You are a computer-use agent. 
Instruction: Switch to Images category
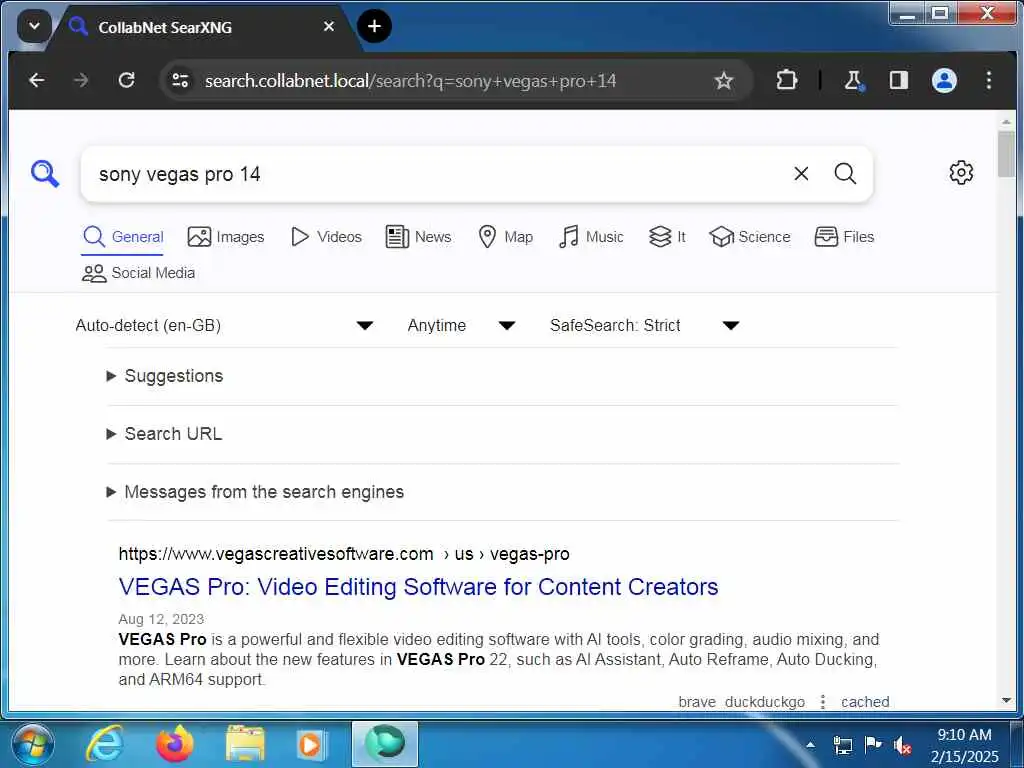coord(226,237)
